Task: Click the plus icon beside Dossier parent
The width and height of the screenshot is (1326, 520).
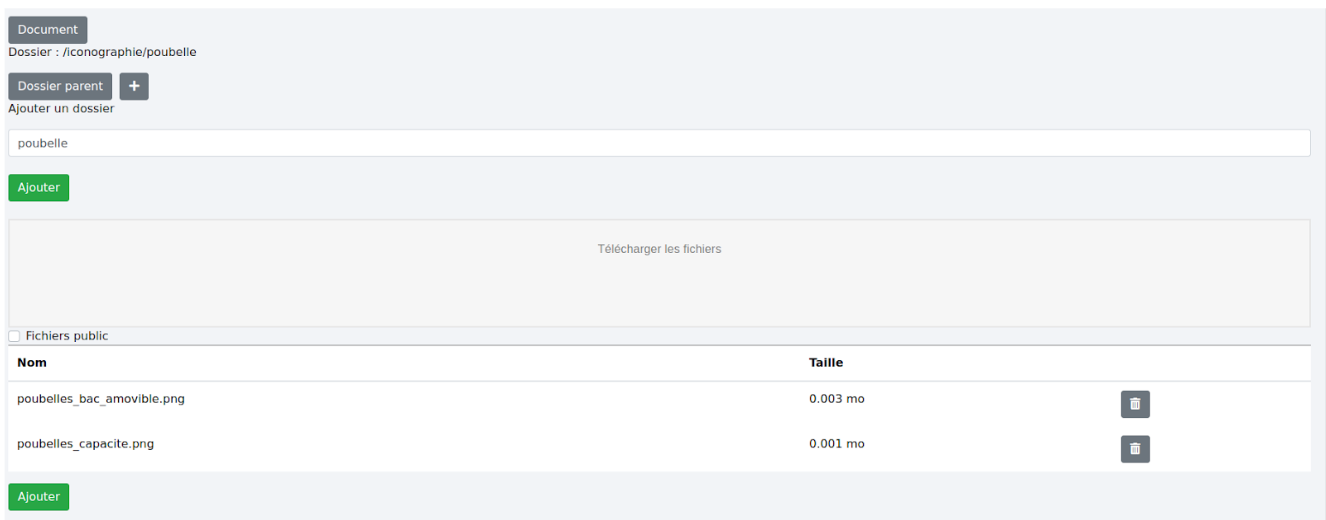Action: tap(134, 86)
